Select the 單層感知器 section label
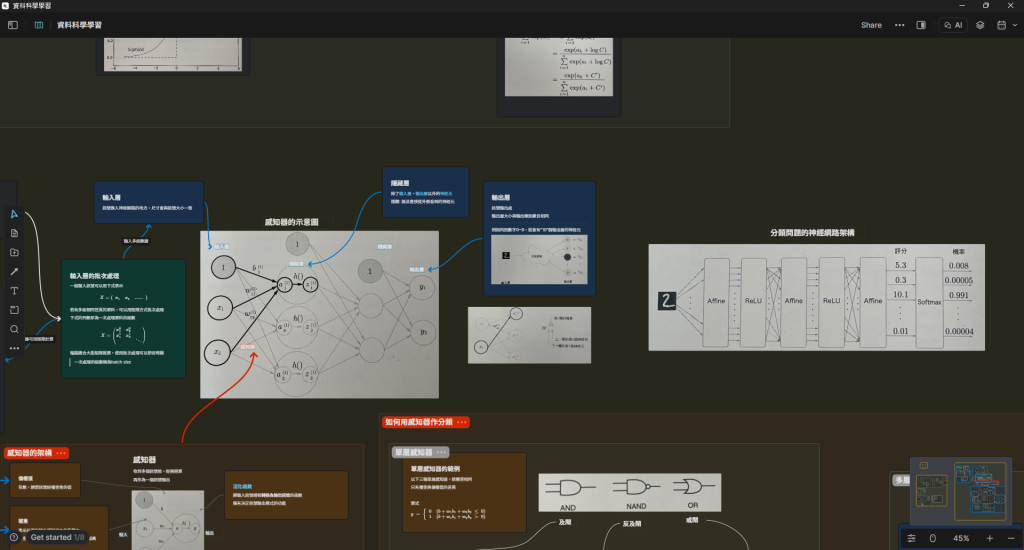Screen dimensions: 1024x550 (x=413, y=452)
